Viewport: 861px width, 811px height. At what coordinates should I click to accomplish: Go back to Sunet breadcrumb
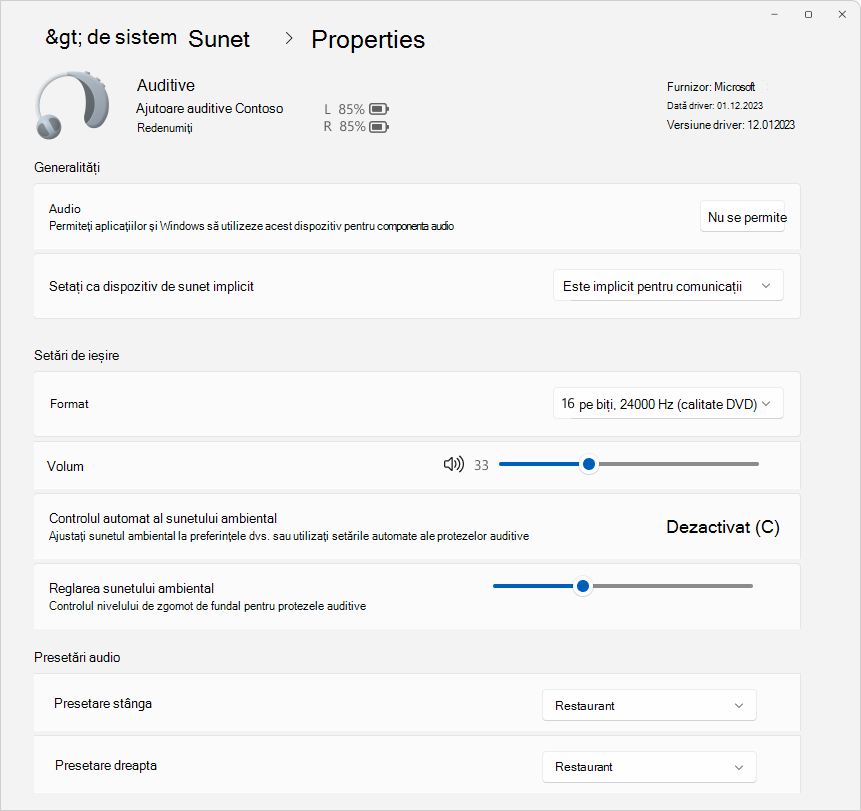(x=219, y=39)
